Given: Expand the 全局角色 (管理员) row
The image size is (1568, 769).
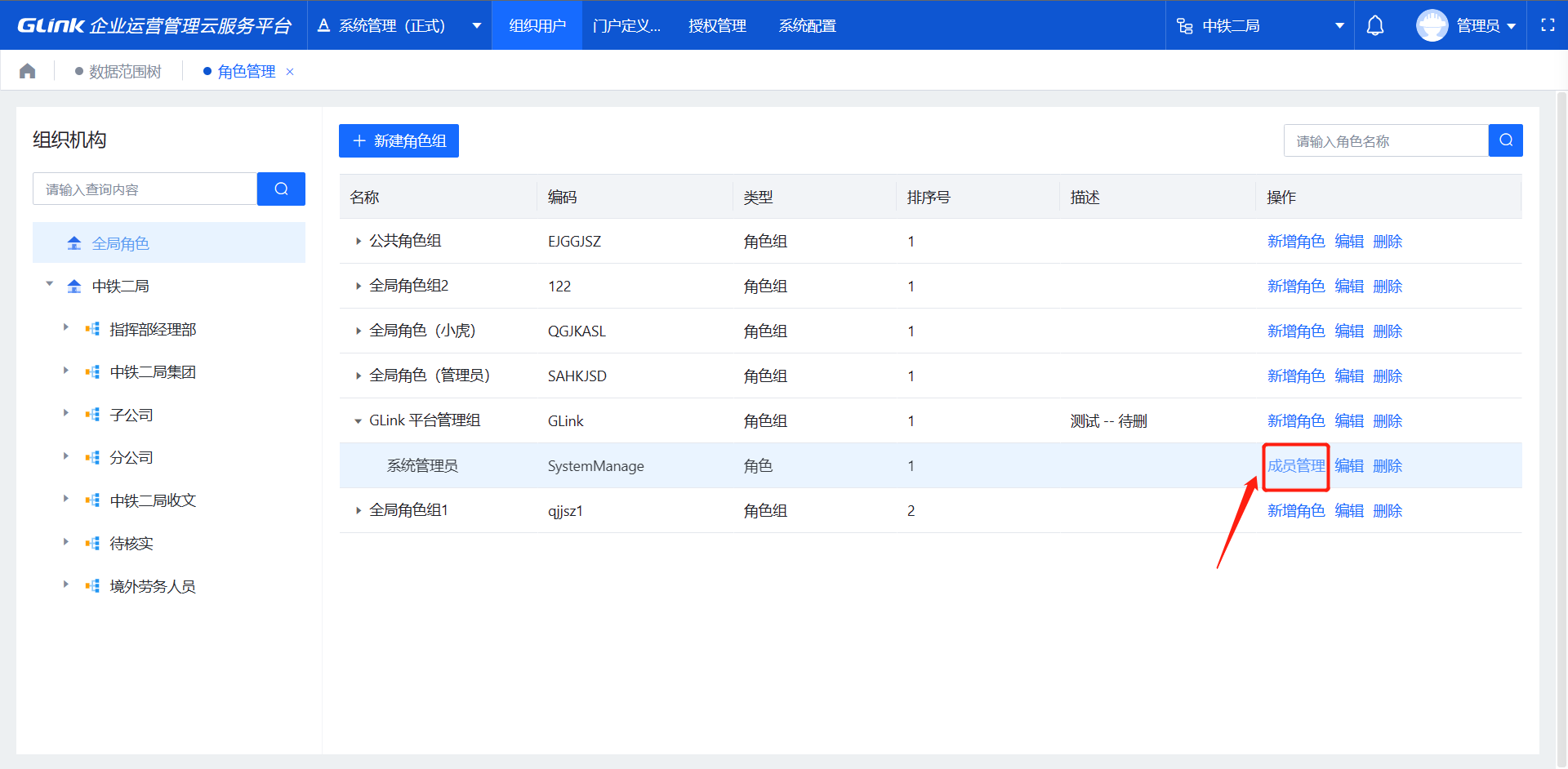Looking at the screenshot, I should (x=358, y=376).
